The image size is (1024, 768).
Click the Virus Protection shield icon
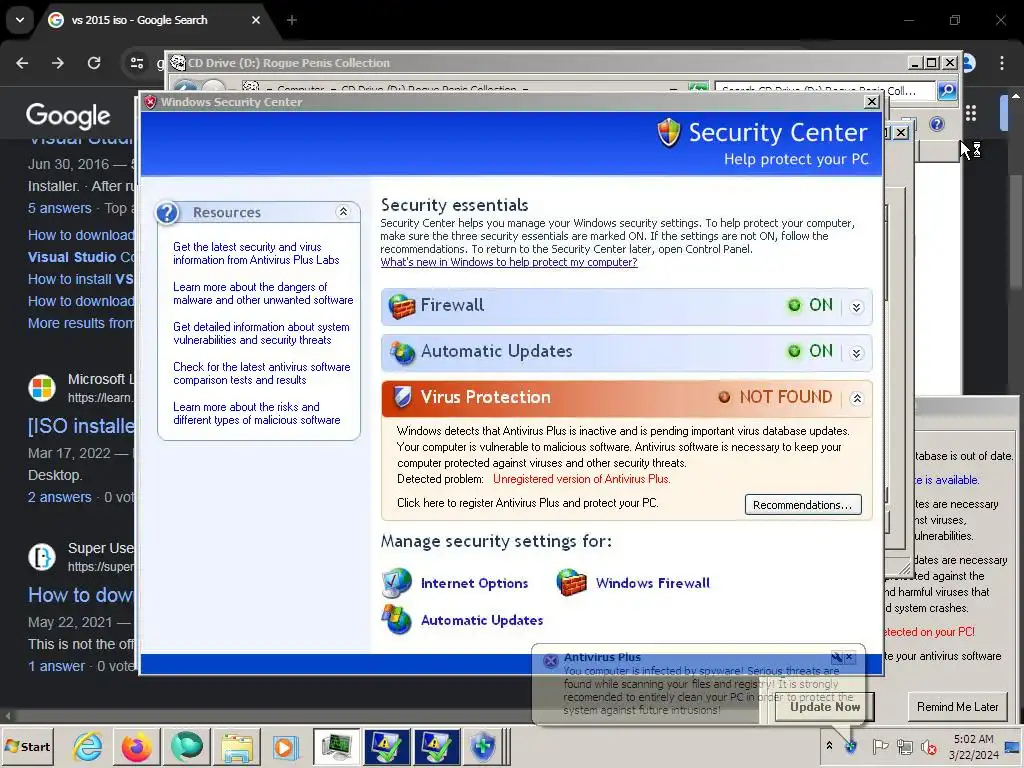tap(403, 396)
